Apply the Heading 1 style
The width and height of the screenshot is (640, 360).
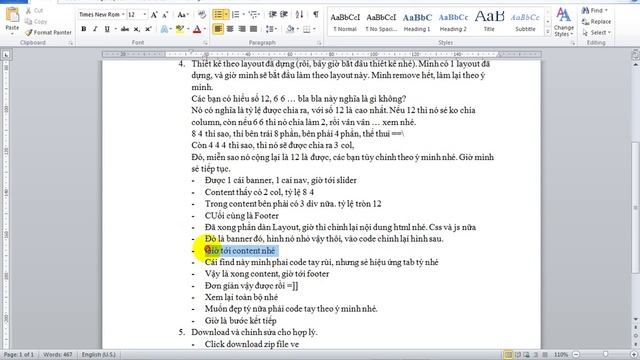[417, 22]
